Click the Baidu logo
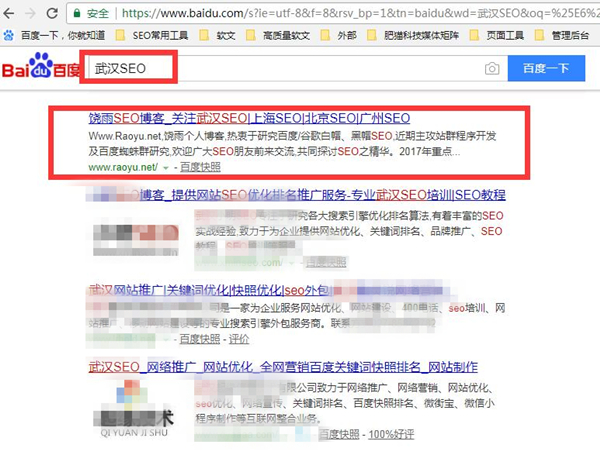 pyautogui.click(x=41, y=65)
